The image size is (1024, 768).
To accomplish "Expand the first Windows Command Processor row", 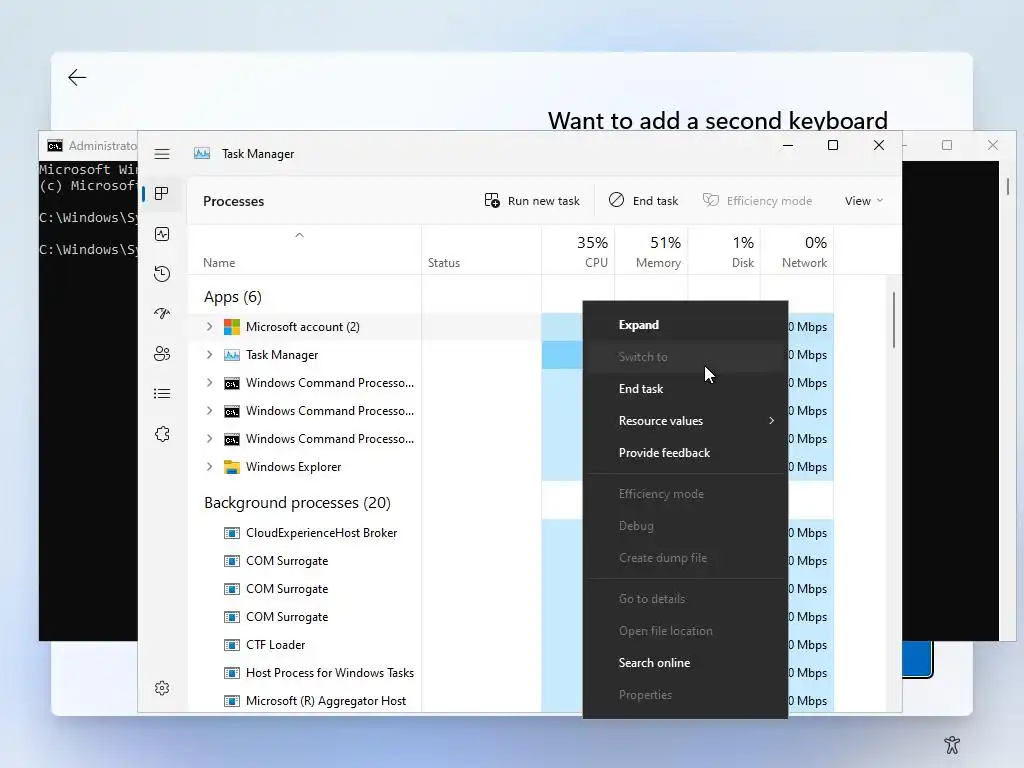I will tap(209, 383).
